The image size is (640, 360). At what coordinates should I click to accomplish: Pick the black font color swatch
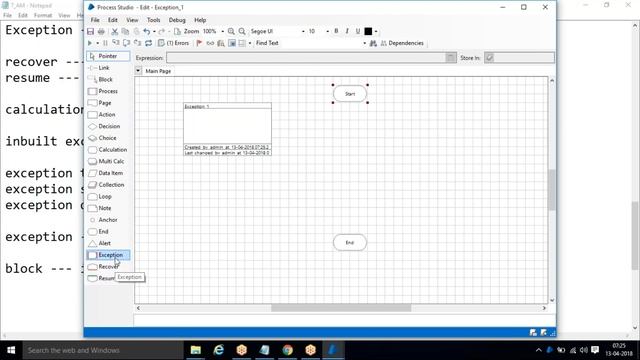[x=368, y=31]
